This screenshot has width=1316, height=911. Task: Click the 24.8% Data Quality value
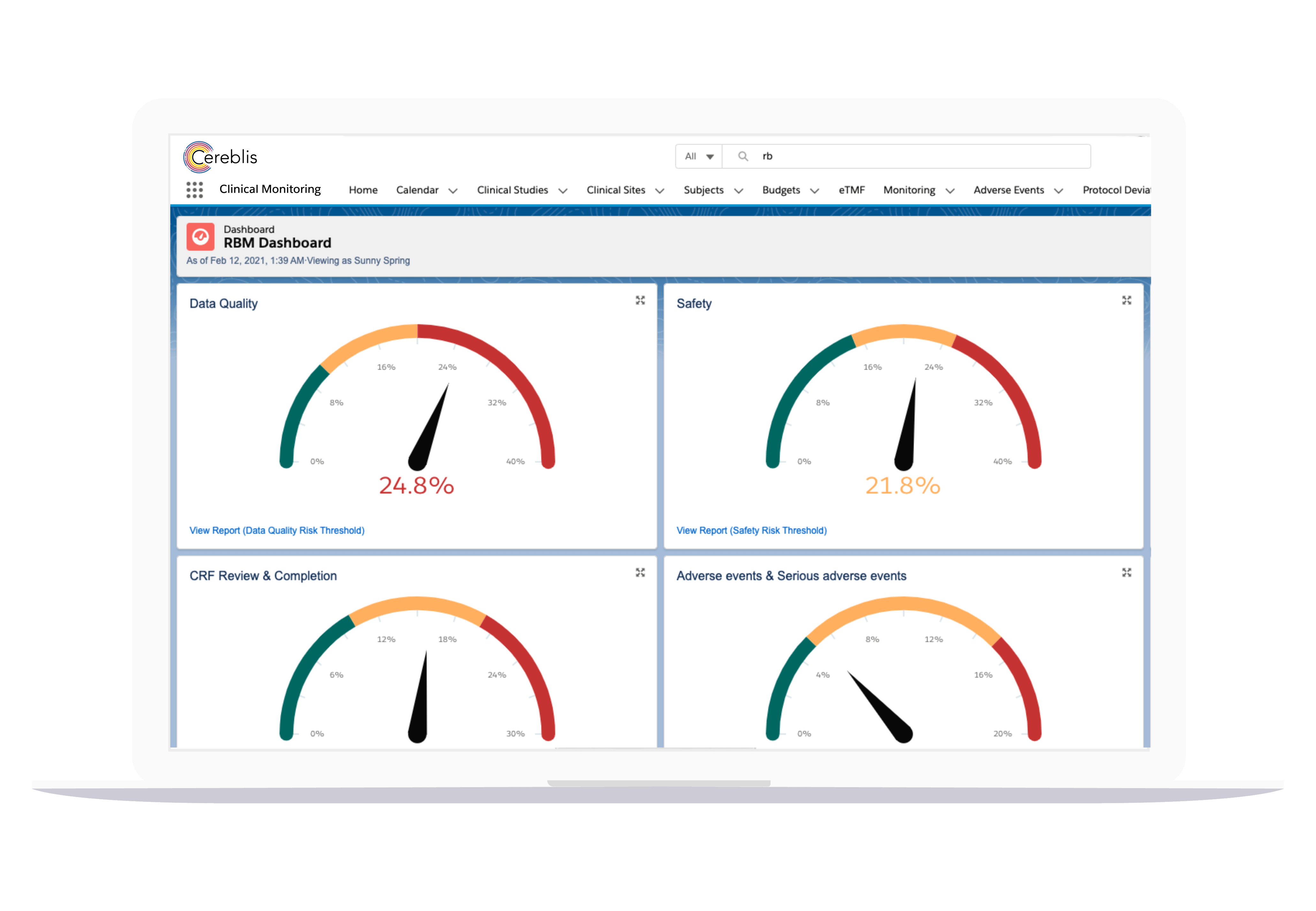point(416,486)
